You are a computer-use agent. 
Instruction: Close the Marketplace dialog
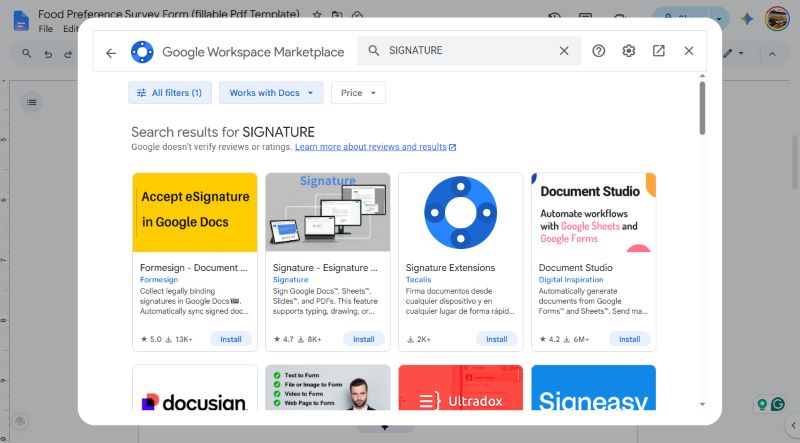[x=689, y=51]
